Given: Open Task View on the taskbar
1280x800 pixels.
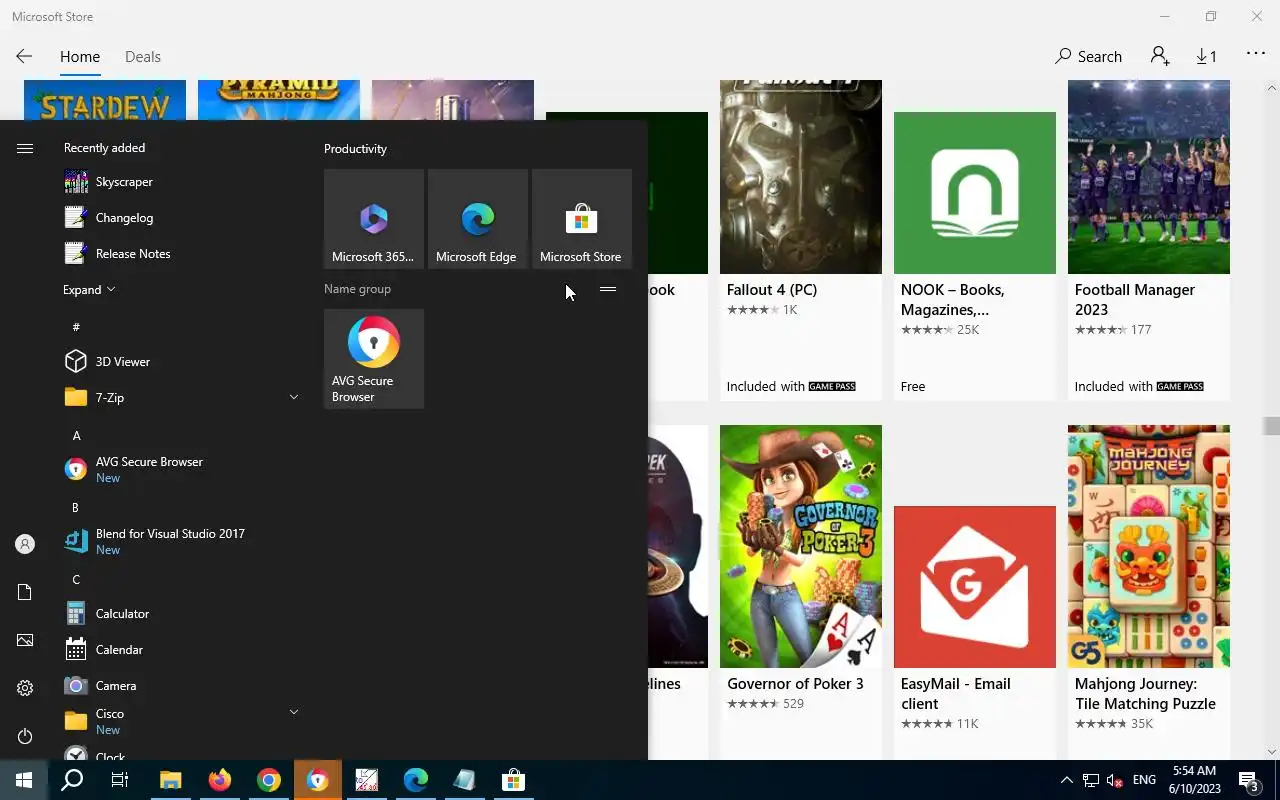Looking at the screenshot, I should click(x=120, y=780).
